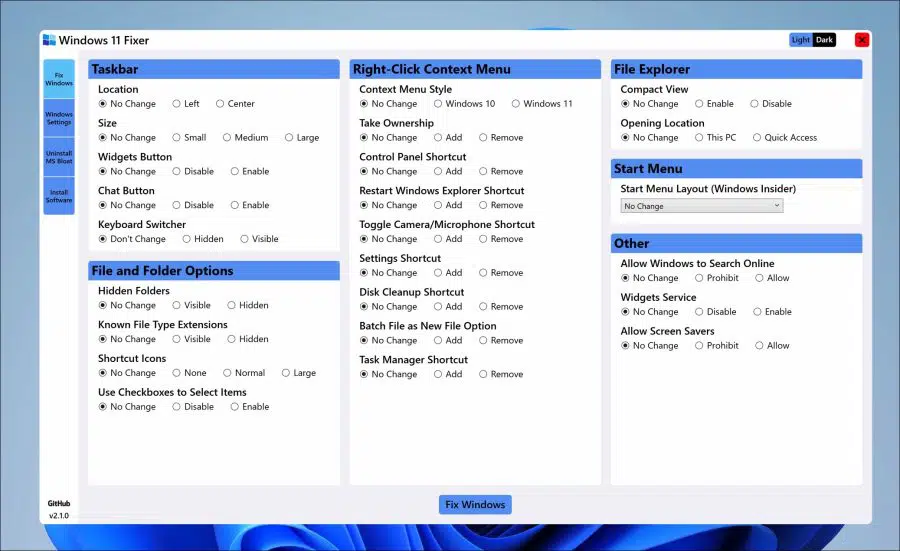Switch to Light theme
This screenshot has height=551, width=900.
[x=801, y=40]
